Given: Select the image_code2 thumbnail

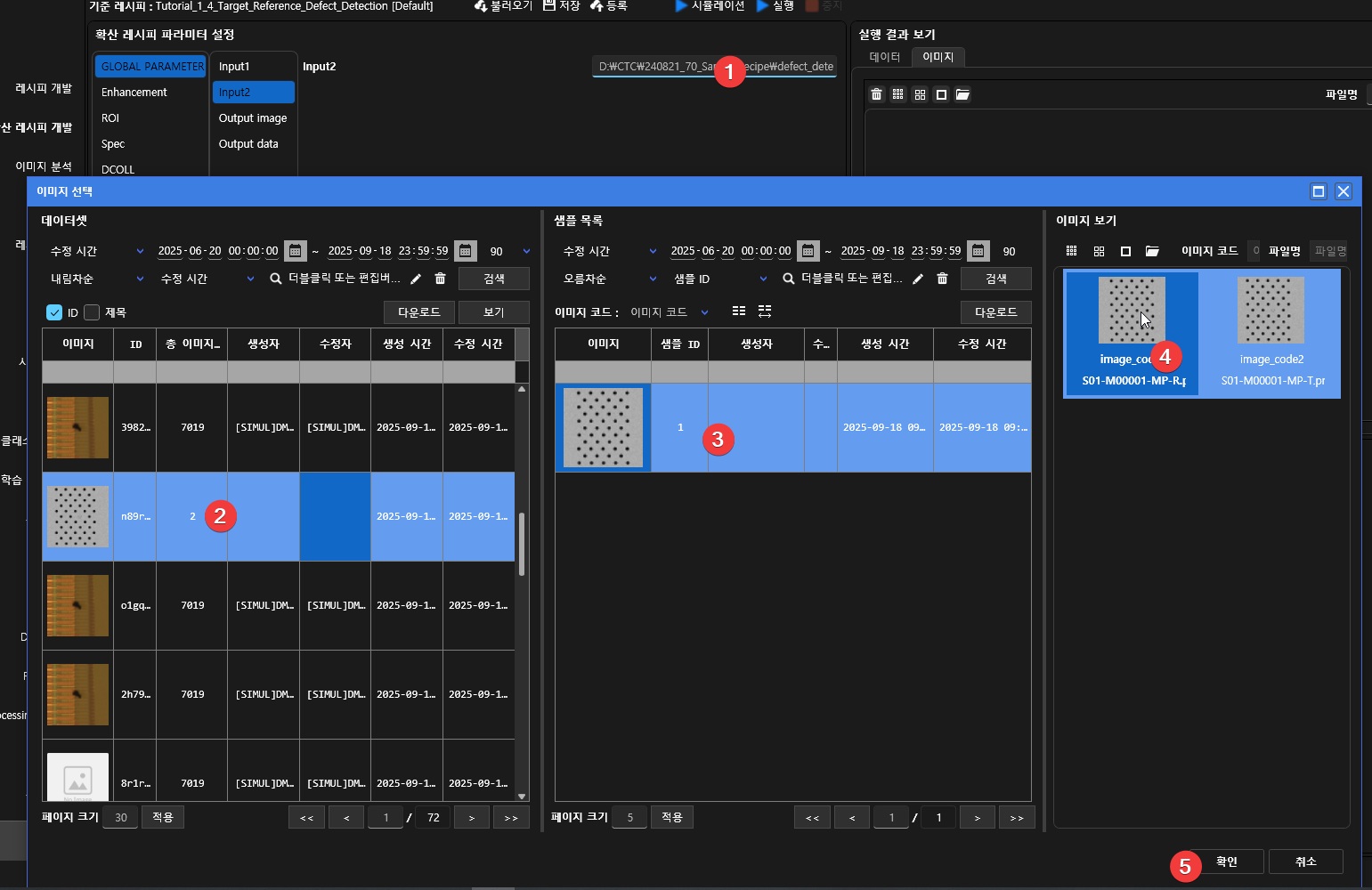Looking at the screenshot, I should coord(1271,331).
